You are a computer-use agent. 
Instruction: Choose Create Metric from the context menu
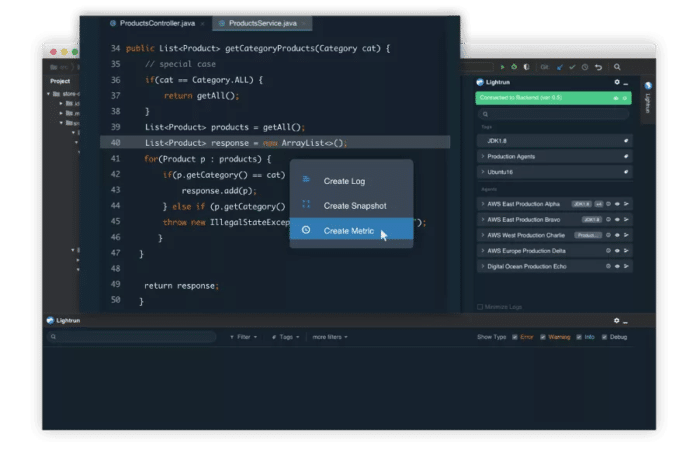[352, 230]
